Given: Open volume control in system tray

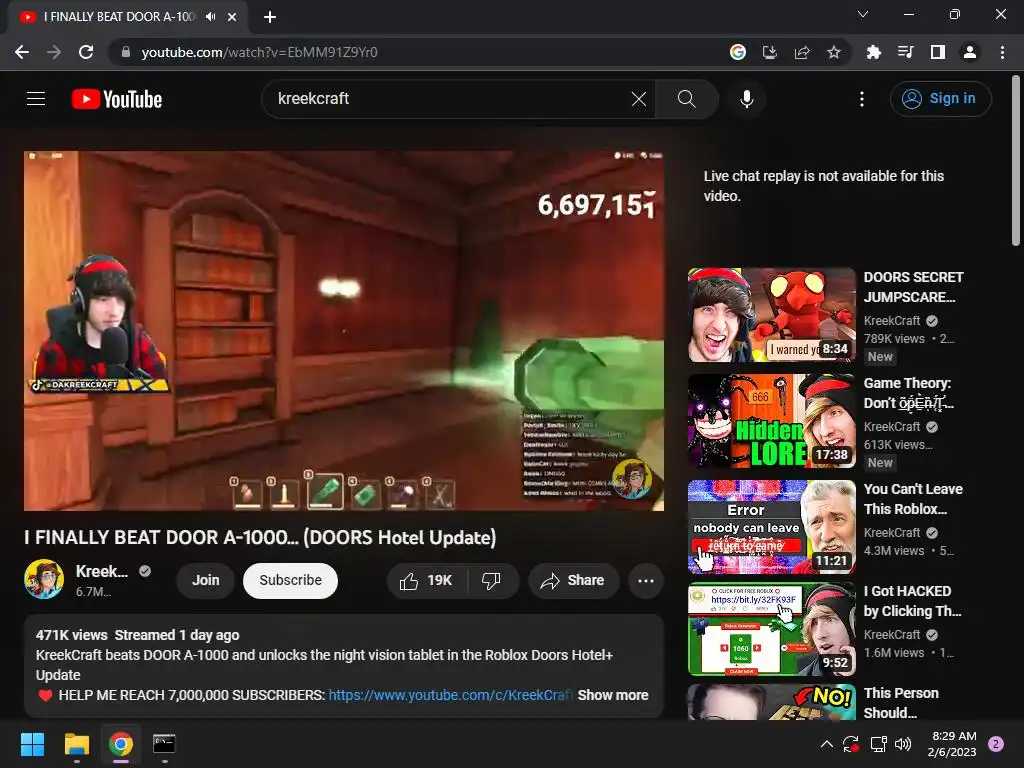Looking at the screenshot, I should tap(903, 744).
